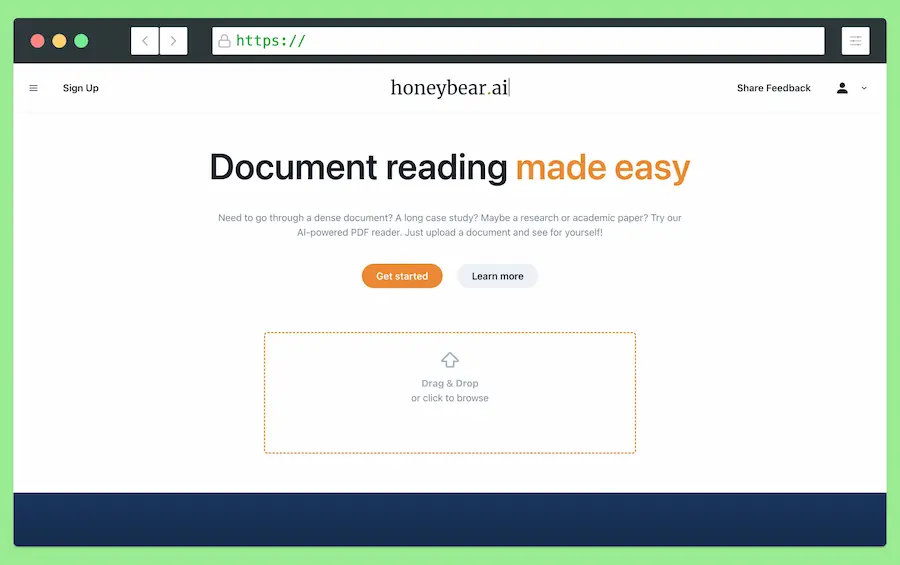Click the 'Need to go through a dense document' paragraph
Screen dimensions: 900x565
coord(449,225)
